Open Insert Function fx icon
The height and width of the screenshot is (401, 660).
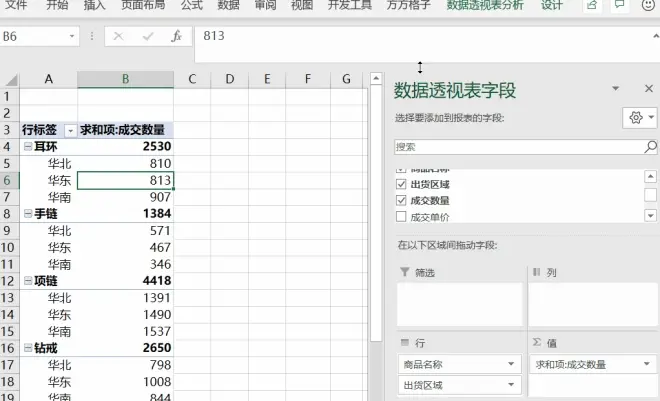tap(177, 37)
